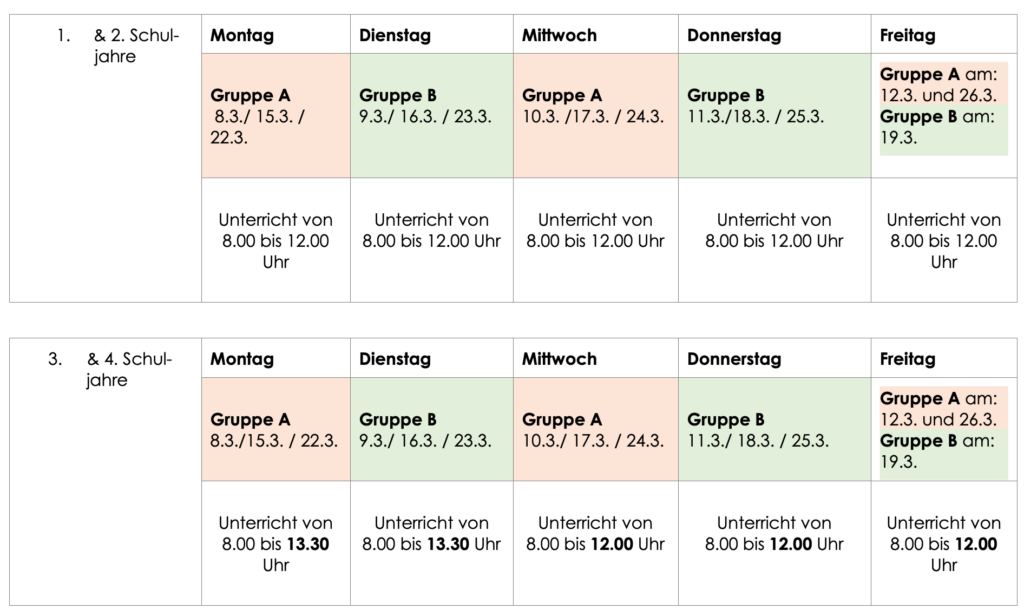1024x616 pixels.
Task: Click the Montag header in first table
Action: (242, 35)
